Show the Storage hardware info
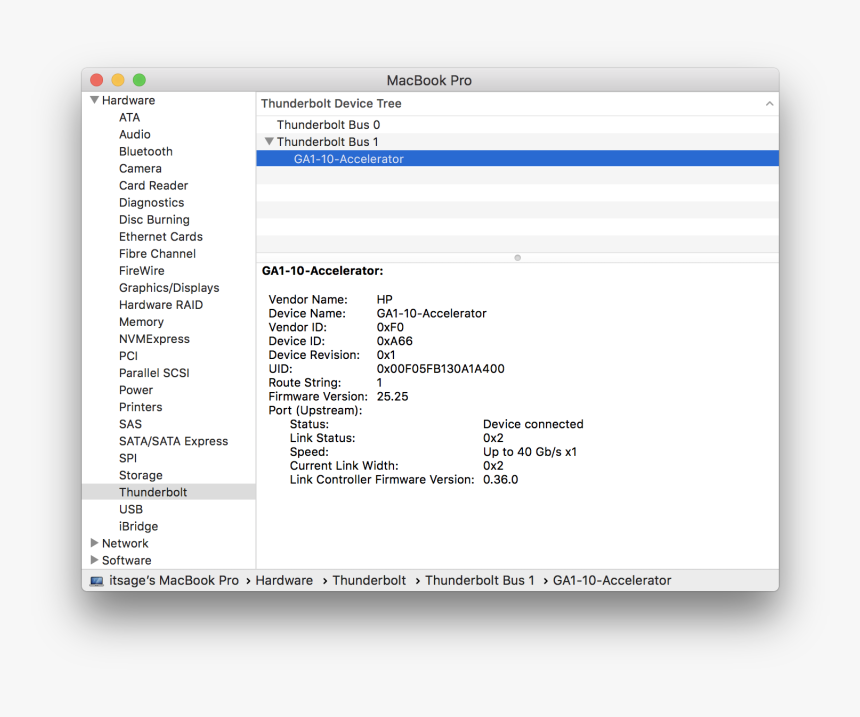This screenshot has width=860, height=717. tap(141, 475)
